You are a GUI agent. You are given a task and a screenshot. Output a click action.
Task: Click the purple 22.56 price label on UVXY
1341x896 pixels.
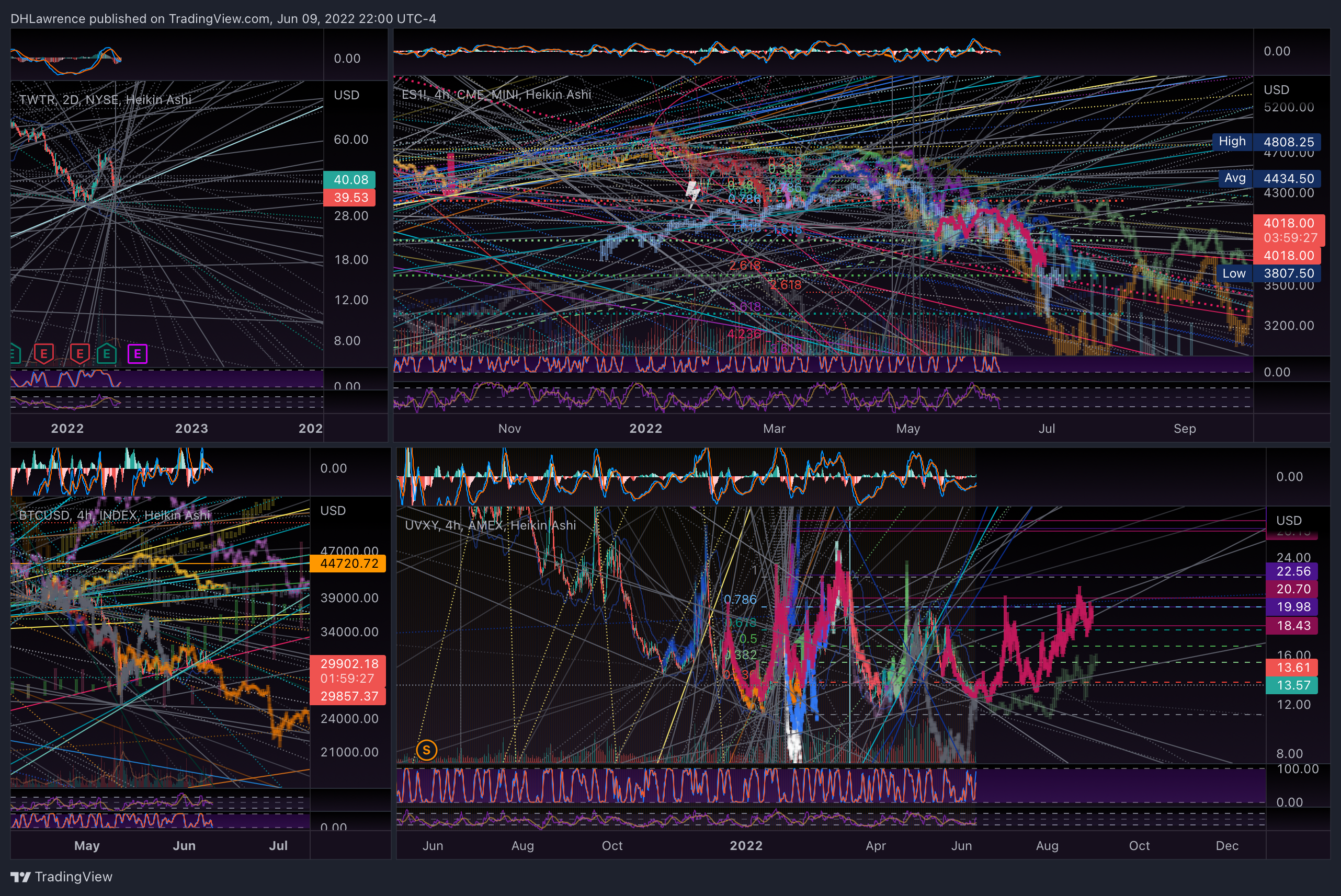coord(1292,571)
